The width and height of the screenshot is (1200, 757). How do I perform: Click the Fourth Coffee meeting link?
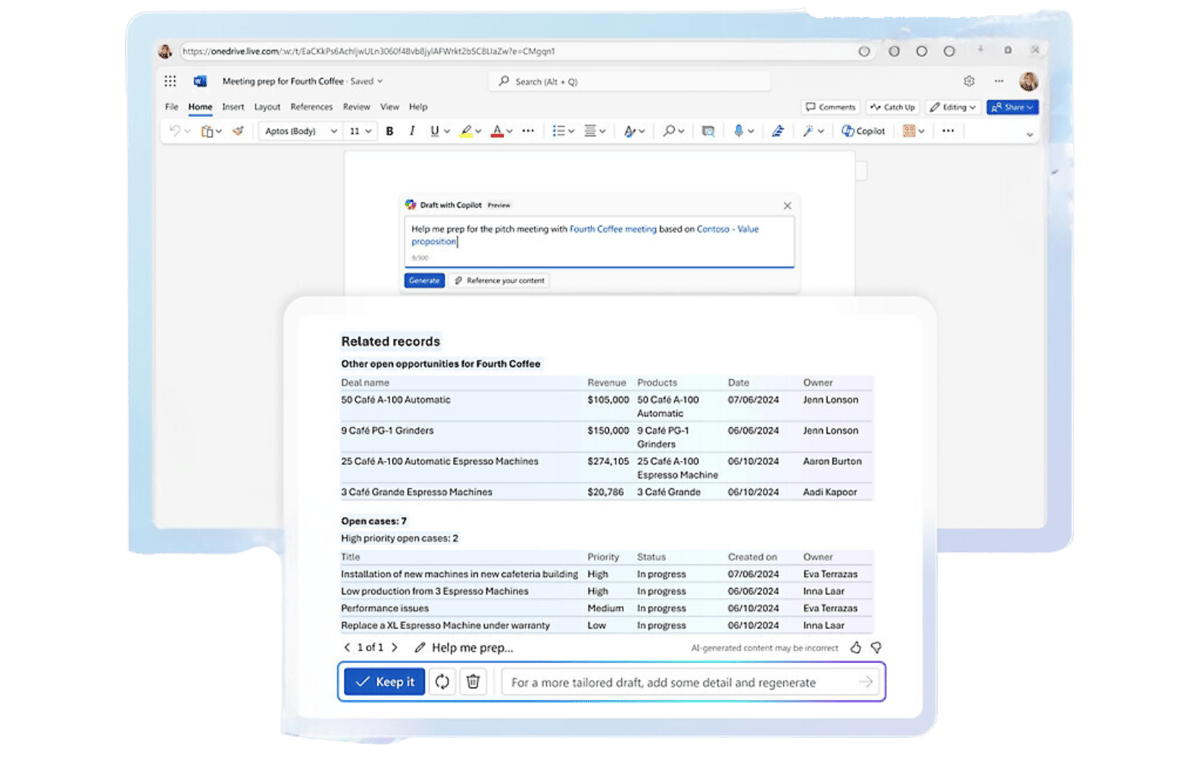point(613,229)
